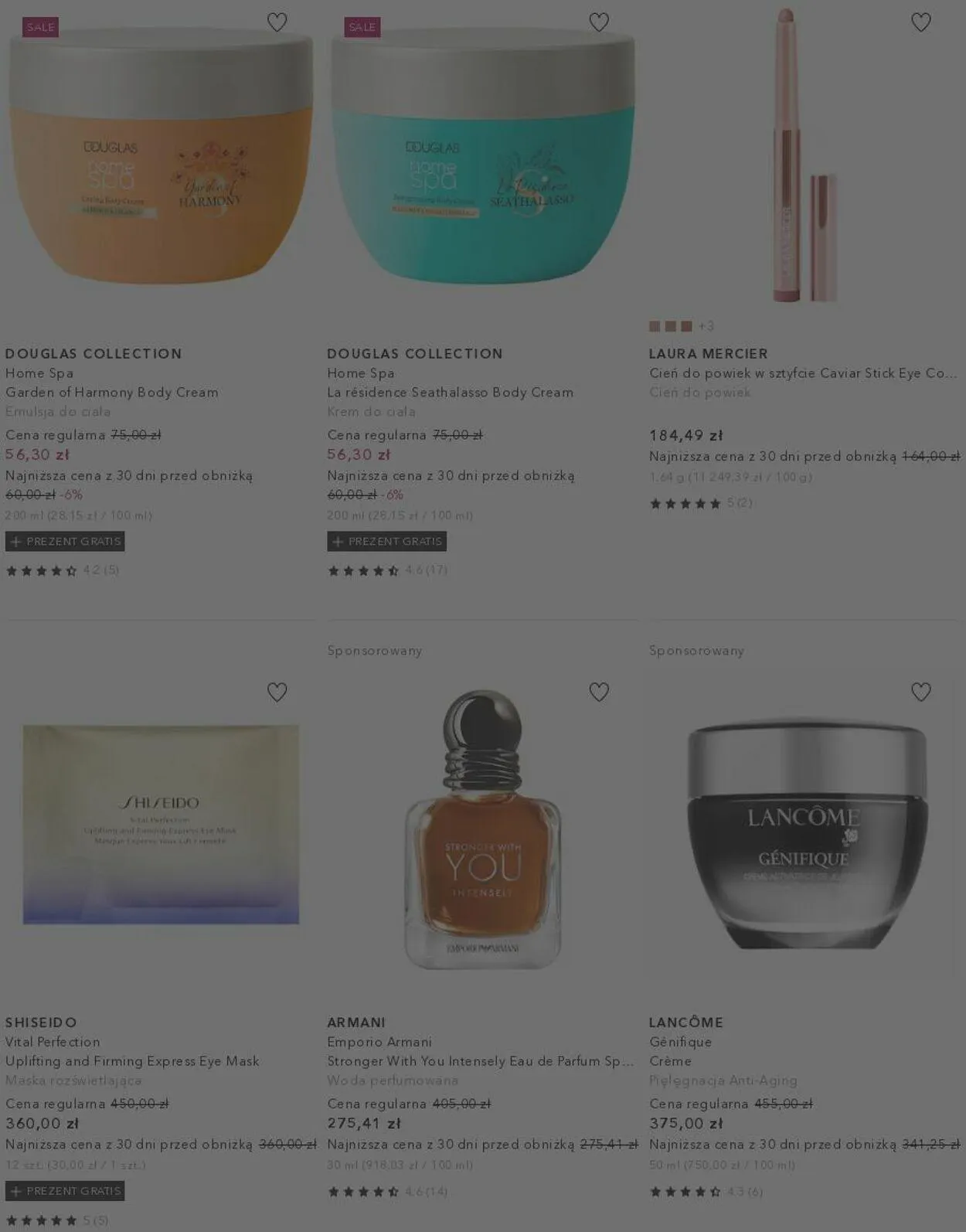The width and height of the screenshot is (966, 1232).
Task: Click SALE badge on orange body cream
Action: tap(40, 27)
